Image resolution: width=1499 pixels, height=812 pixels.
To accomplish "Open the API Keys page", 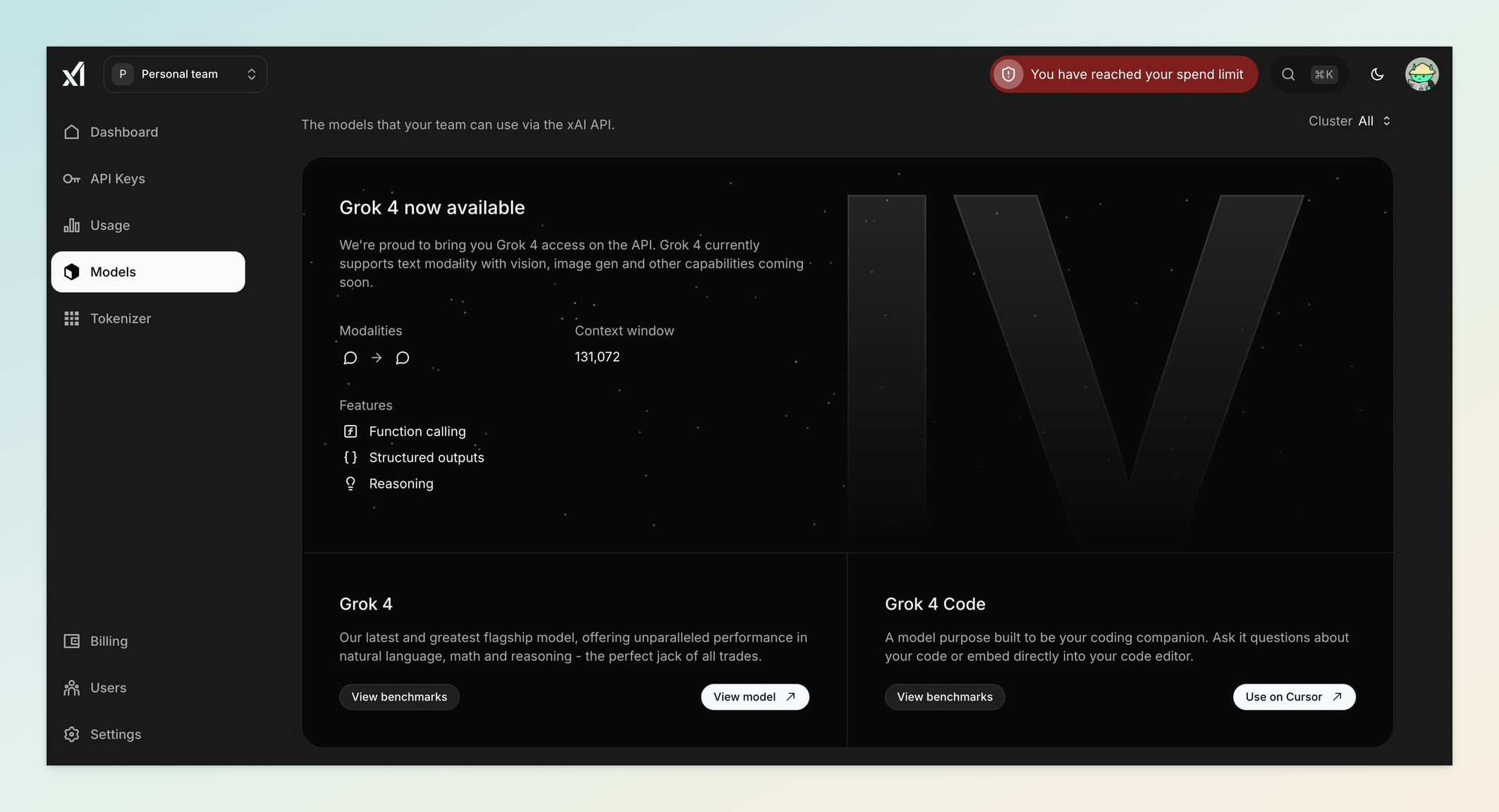I will pyautogui.click(x=117, y=178).
